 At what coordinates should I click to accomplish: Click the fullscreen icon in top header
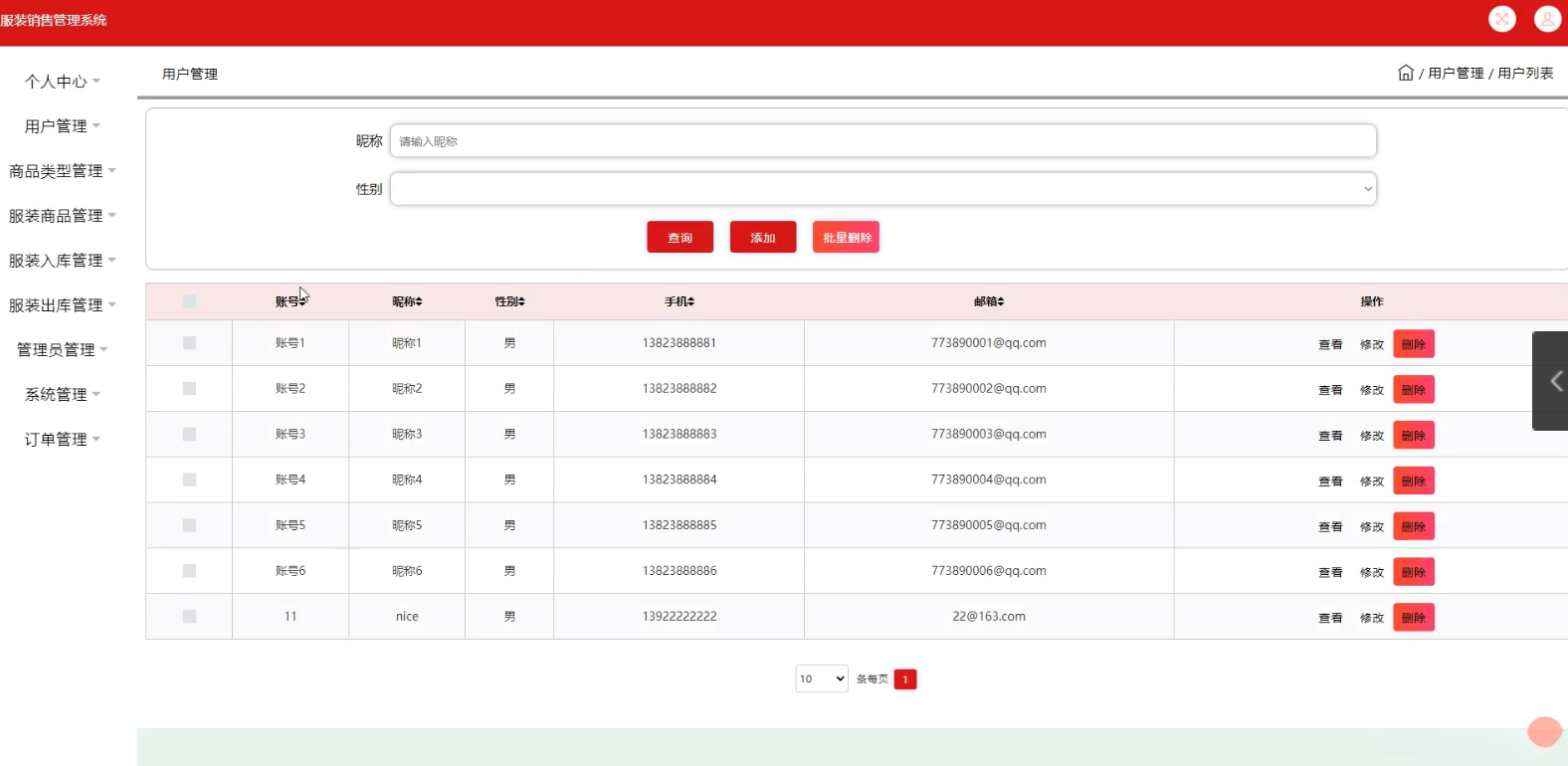1501,19
